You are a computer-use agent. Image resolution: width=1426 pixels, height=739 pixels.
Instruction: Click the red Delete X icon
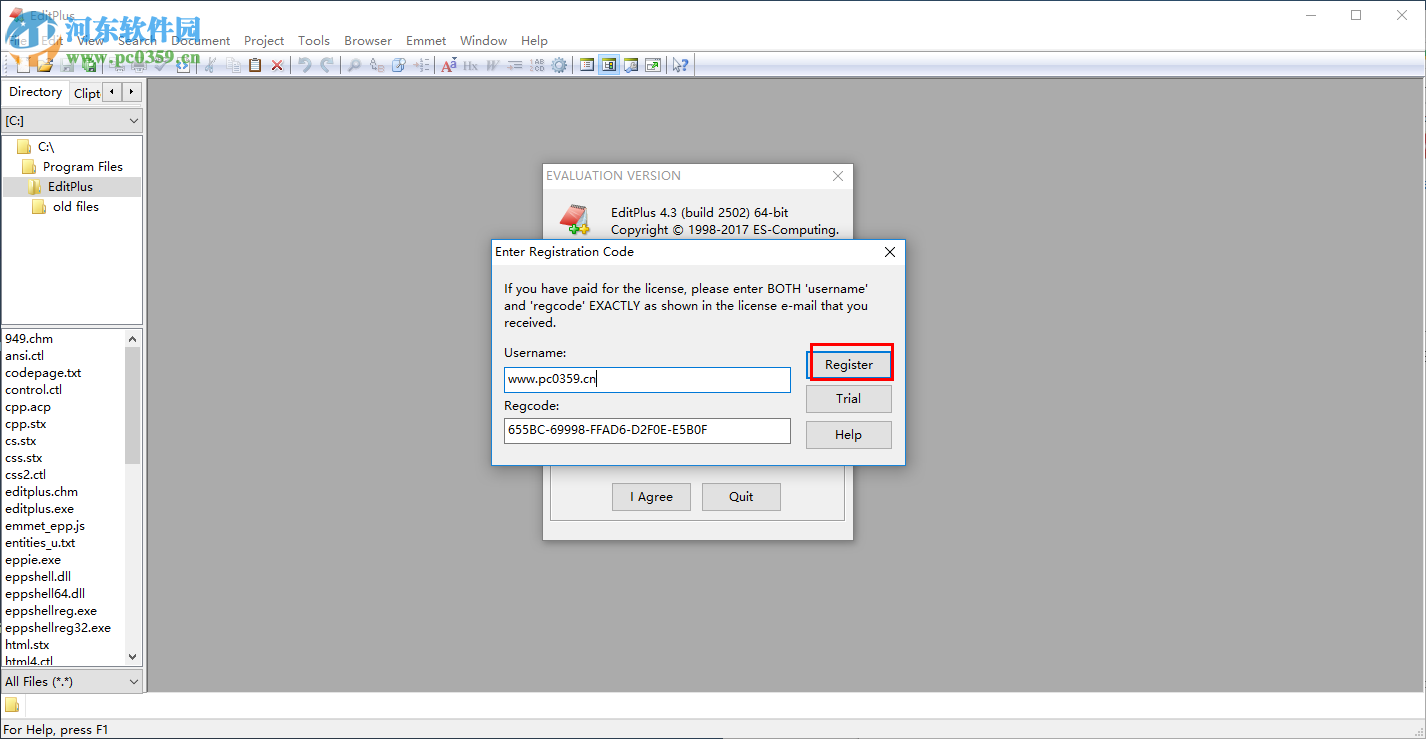pos(277,65)
